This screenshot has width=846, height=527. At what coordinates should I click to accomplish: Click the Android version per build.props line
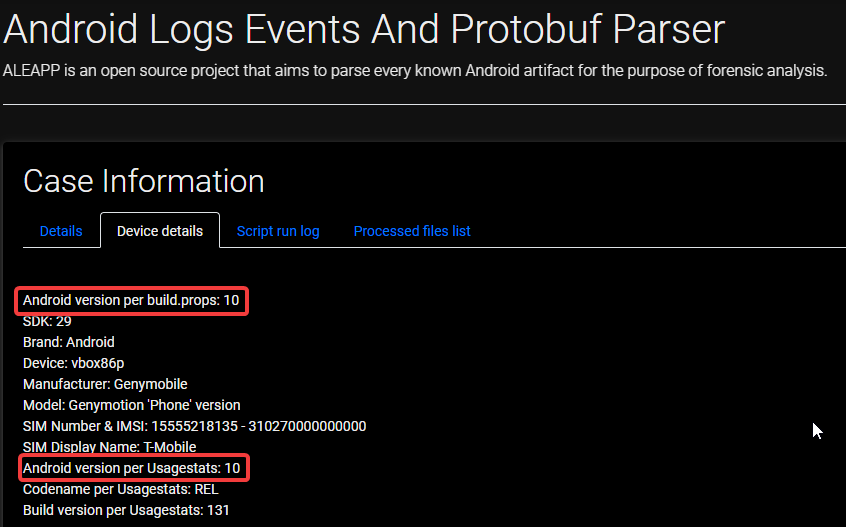click(131, 300)
